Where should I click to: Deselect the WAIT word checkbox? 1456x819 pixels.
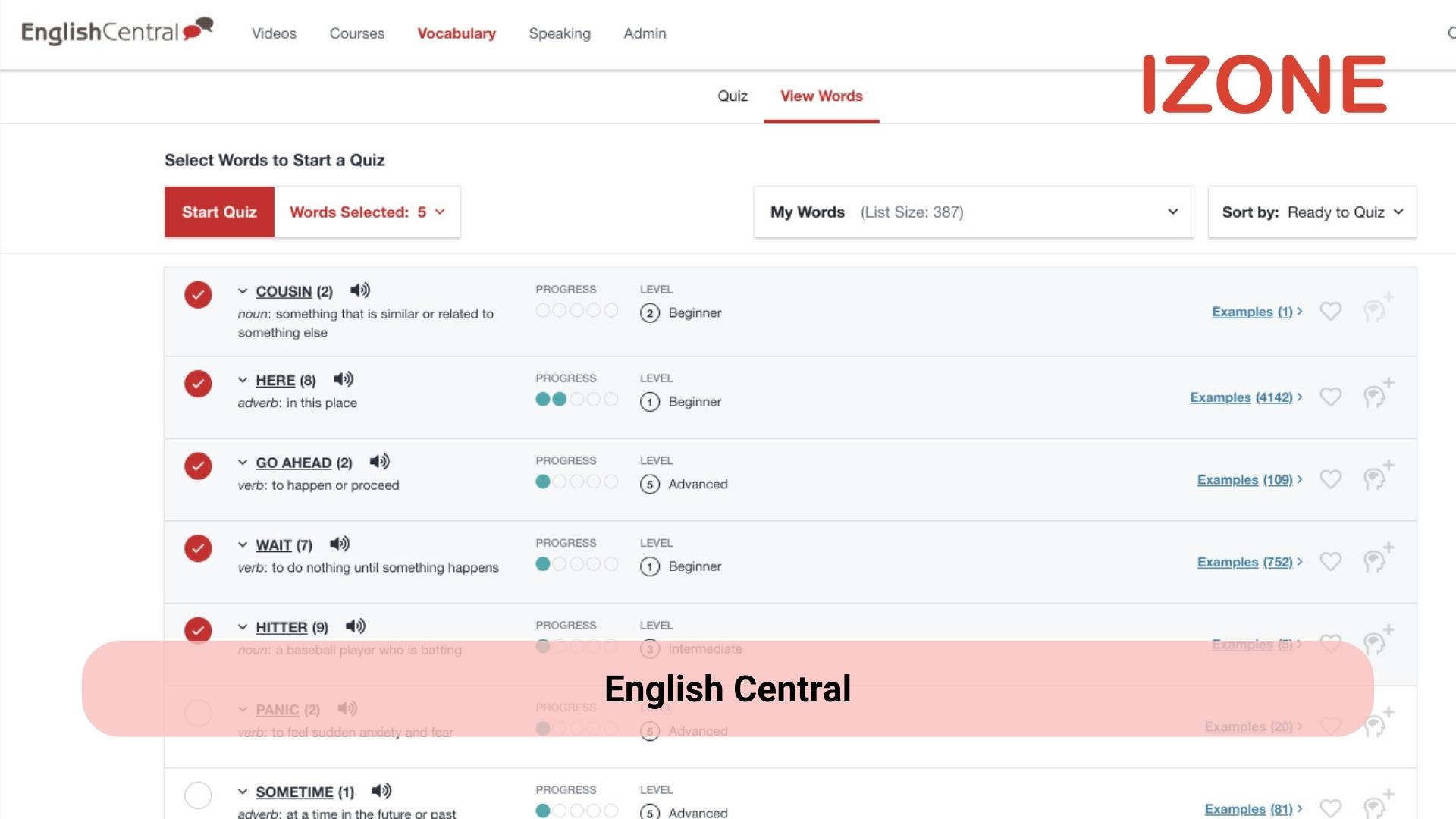[x=198, y=548]
